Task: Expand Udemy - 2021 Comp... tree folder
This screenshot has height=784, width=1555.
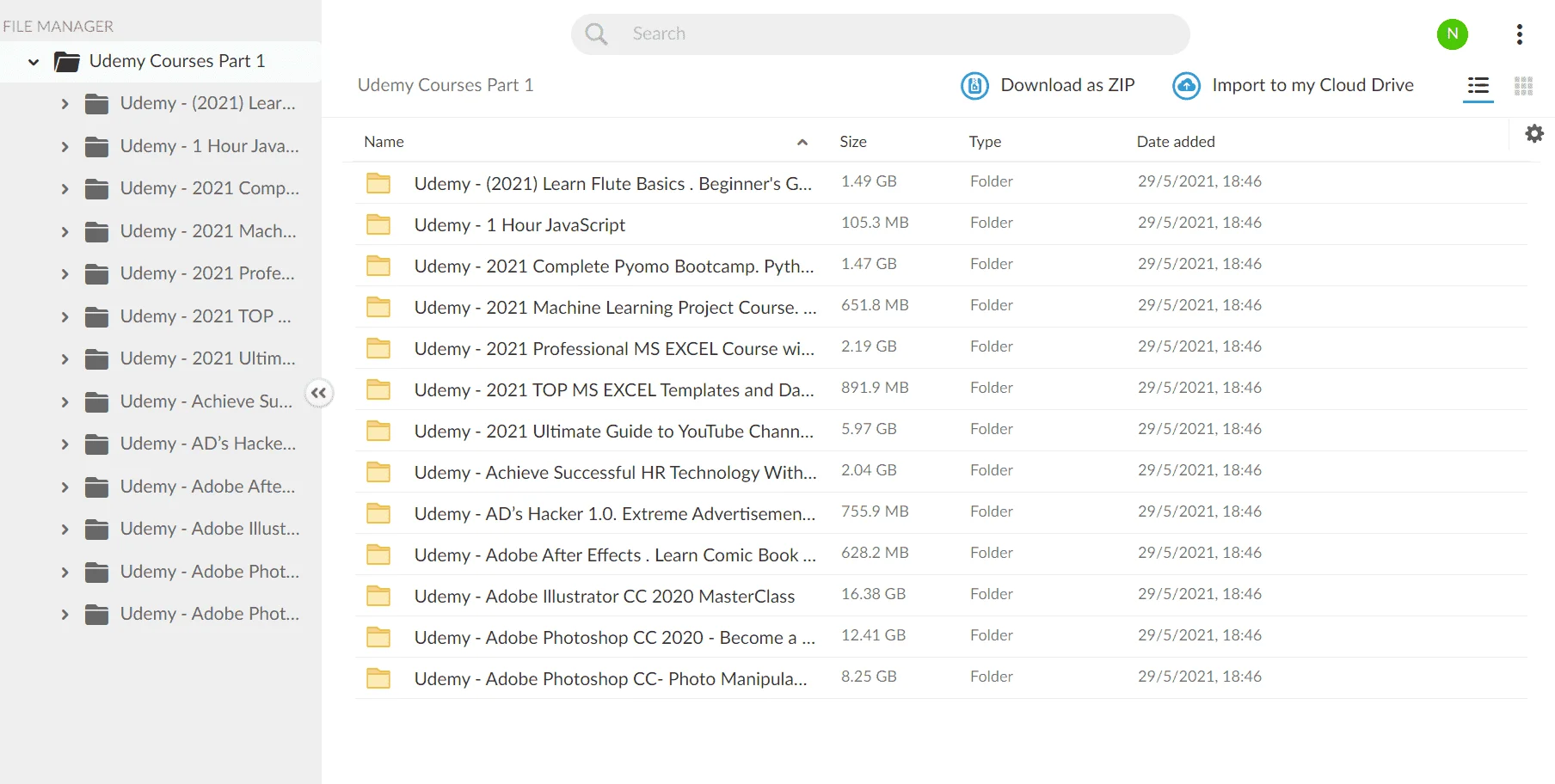Action: tap(65, 189)
